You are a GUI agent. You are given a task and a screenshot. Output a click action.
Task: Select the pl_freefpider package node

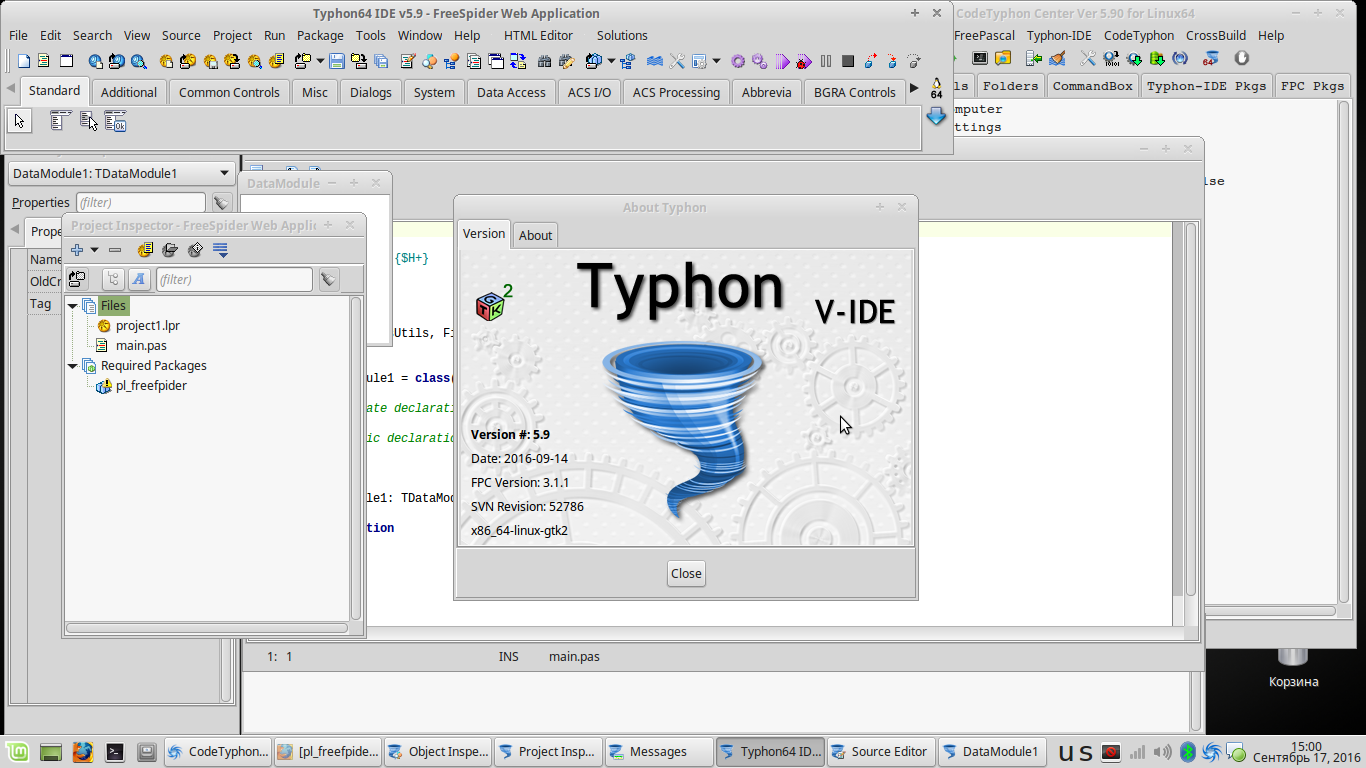151,386
